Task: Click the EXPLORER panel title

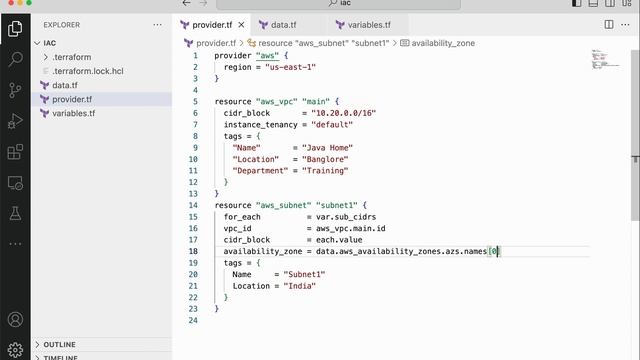Action: click(62, 25)
